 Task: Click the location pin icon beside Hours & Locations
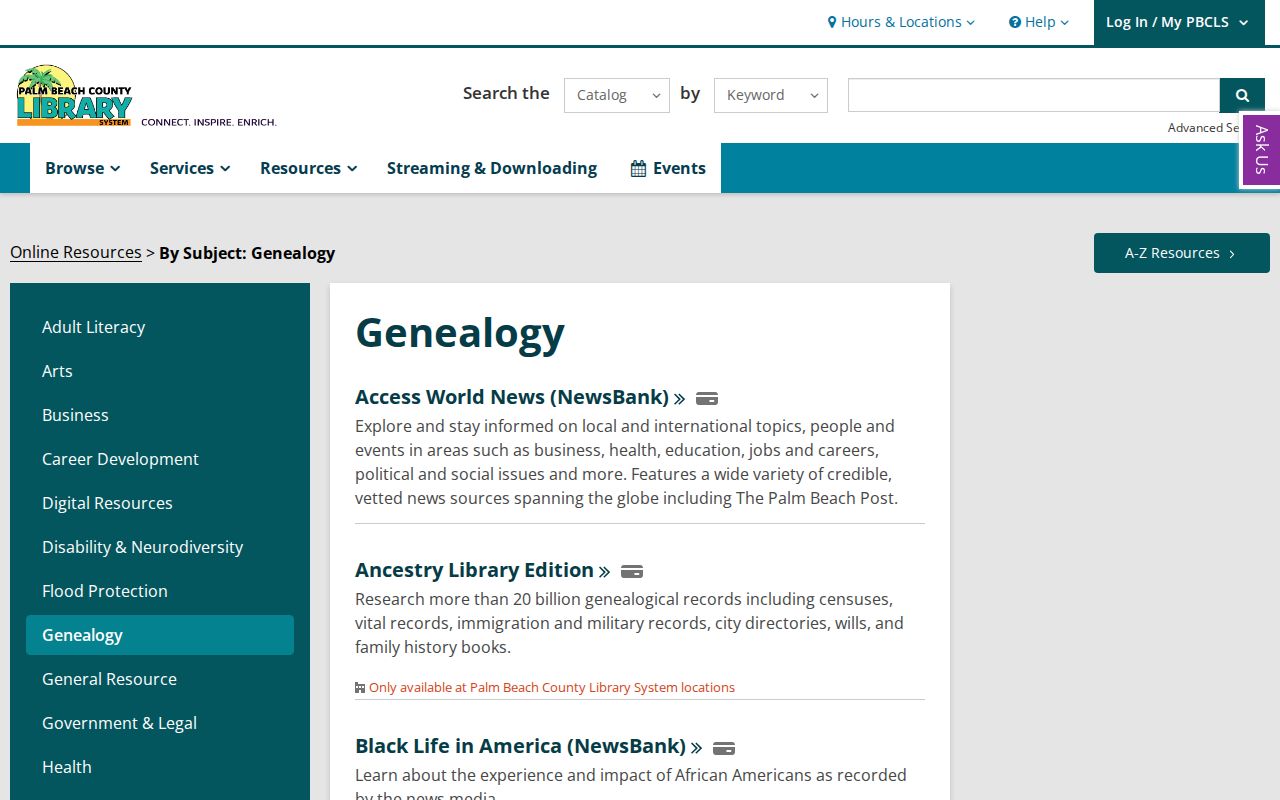coord(832,22)
